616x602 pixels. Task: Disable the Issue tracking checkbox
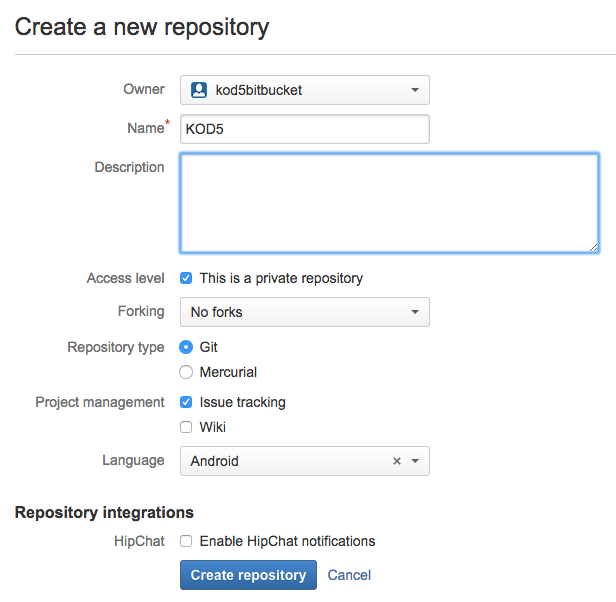click(x=186, y=402)
